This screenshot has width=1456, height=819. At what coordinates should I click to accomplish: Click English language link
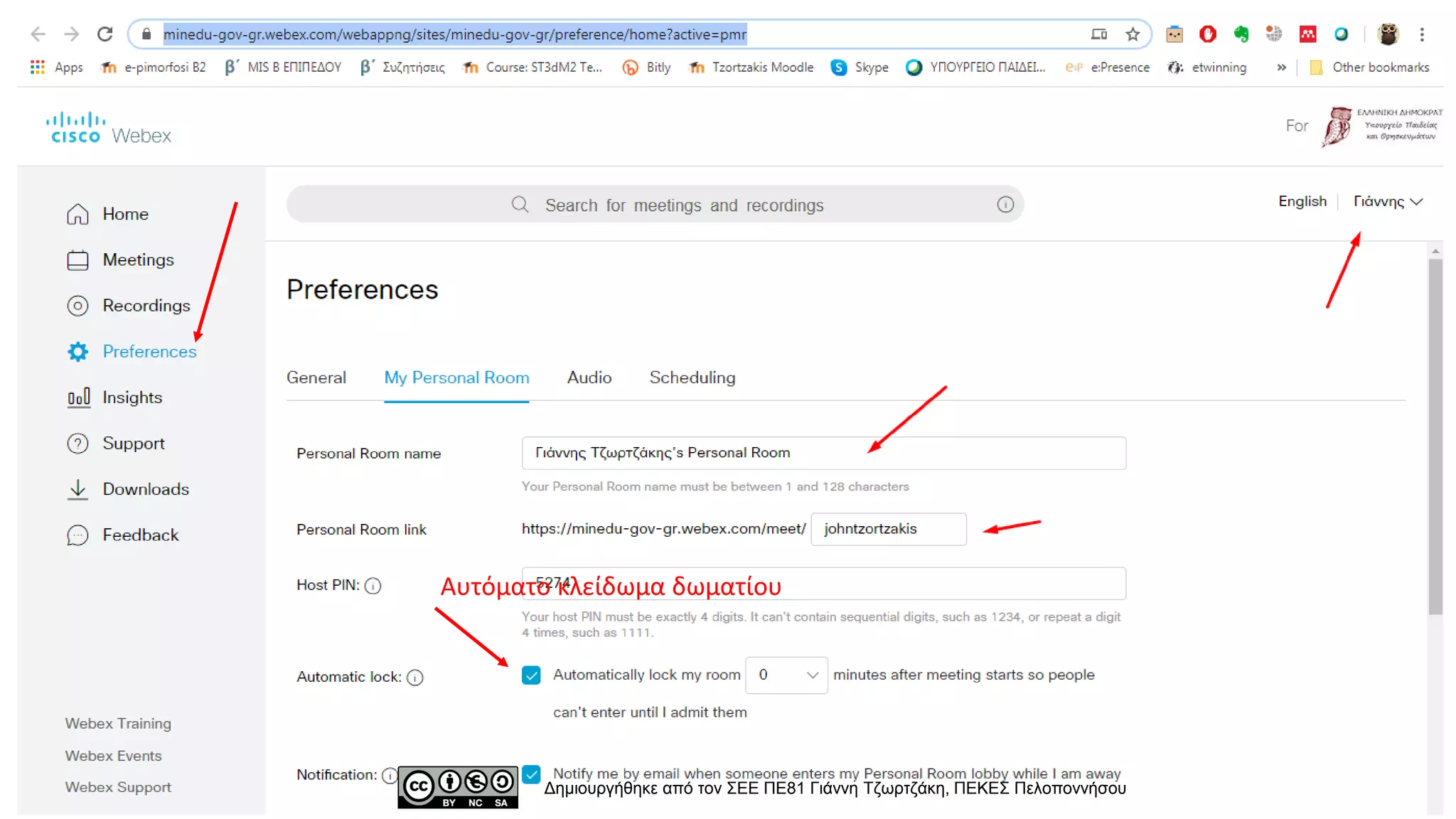click(1302, 202)
